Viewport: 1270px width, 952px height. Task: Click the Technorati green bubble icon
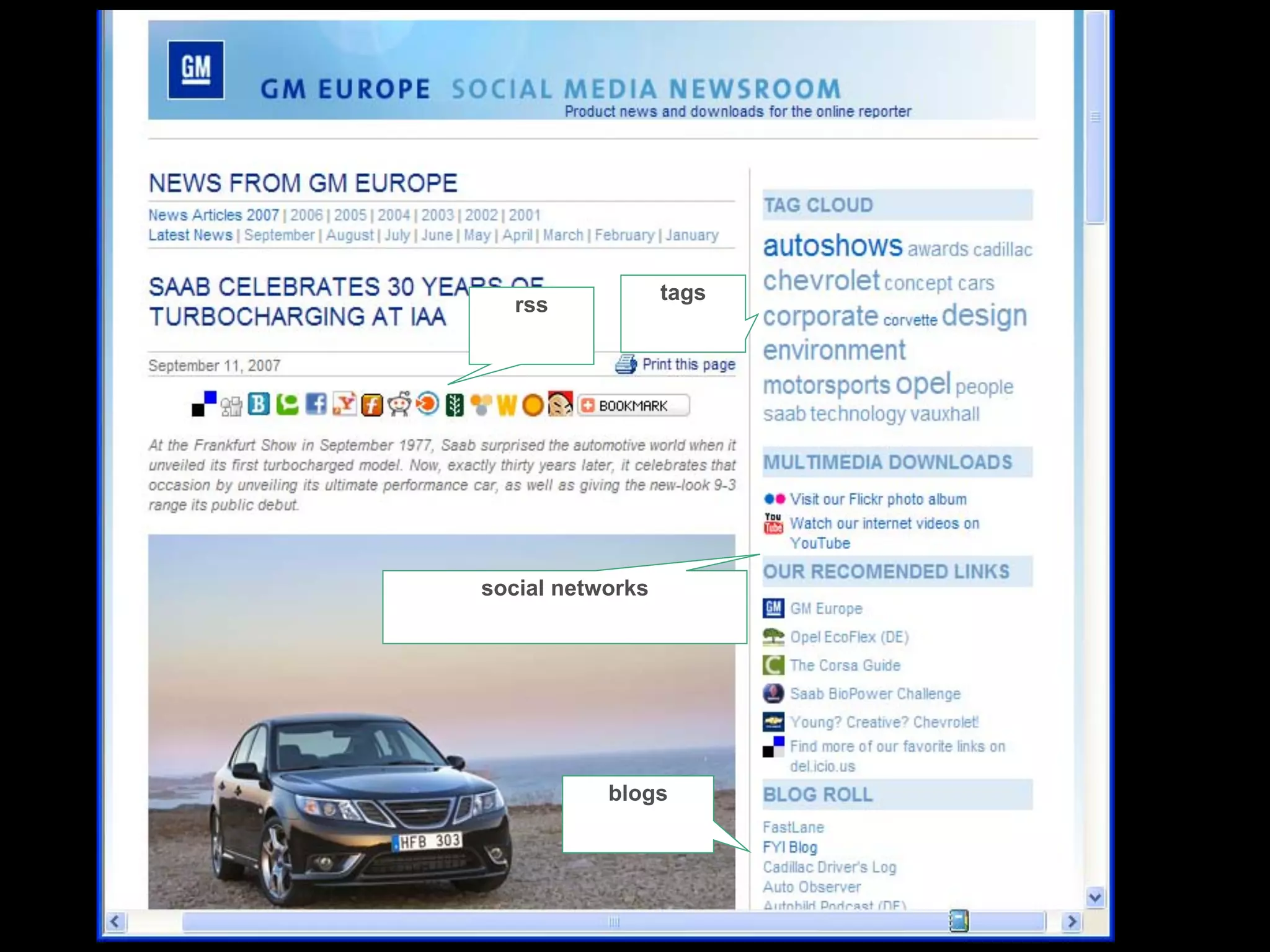click(287, 405)
